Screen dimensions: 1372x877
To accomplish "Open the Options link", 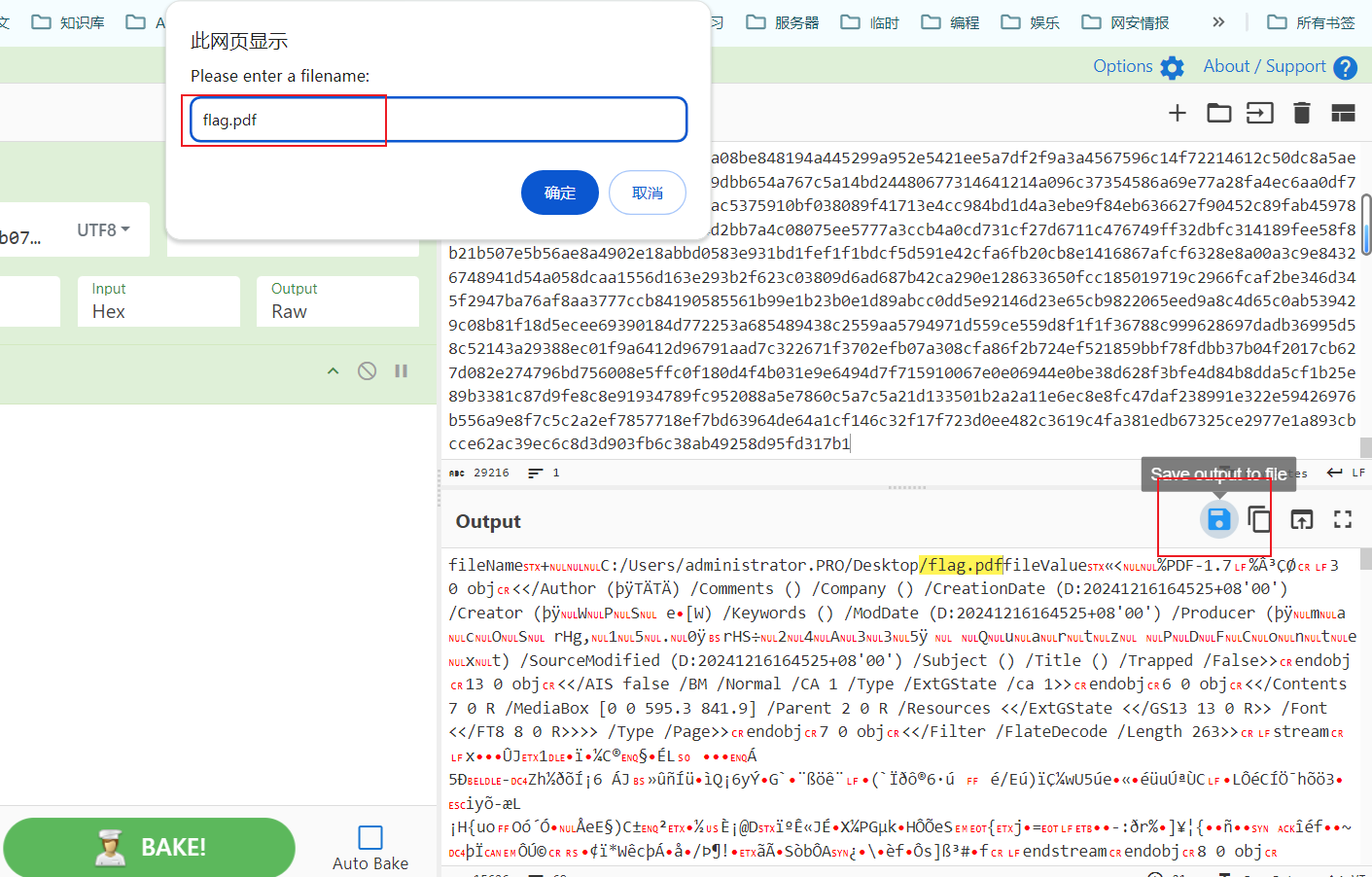I will pos(1122,66).
